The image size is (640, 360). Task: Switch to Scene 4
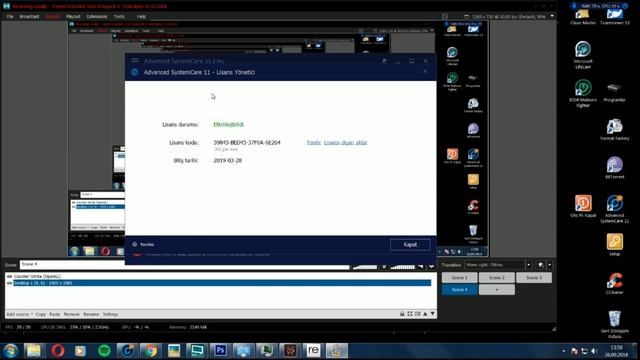459,290
